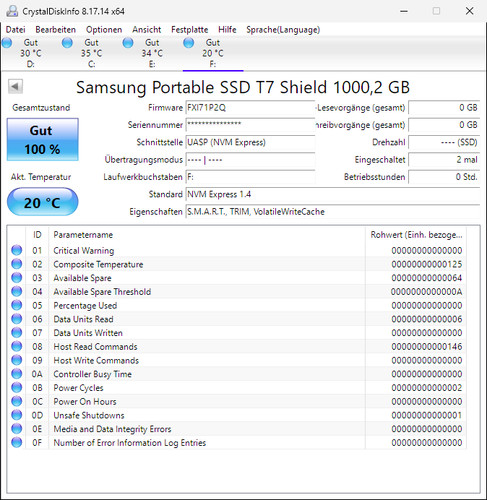Click the status orb for Critical Warning

coord(17,250)
